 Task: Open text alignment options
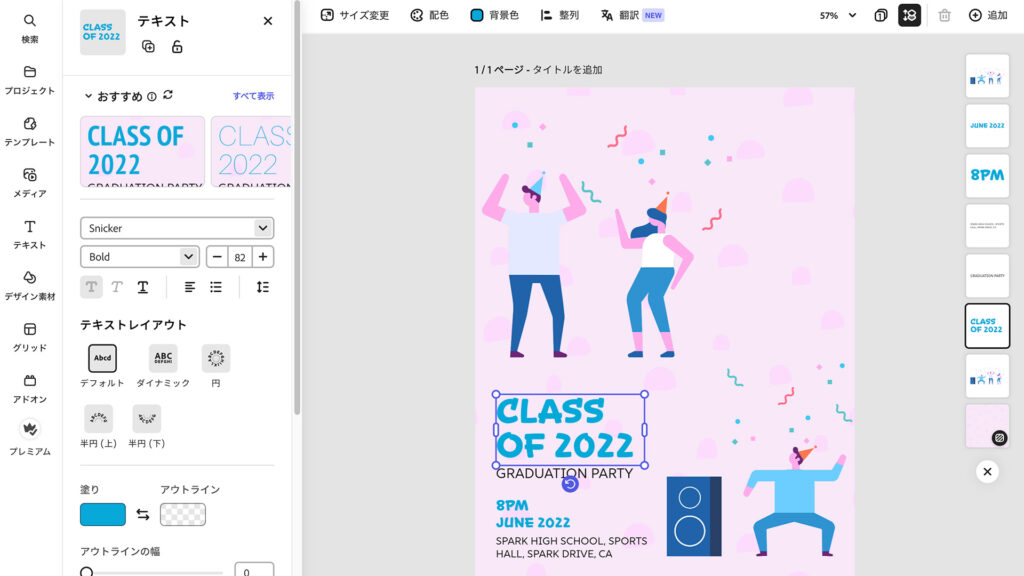pyautogui.click(x=190, y=287)
